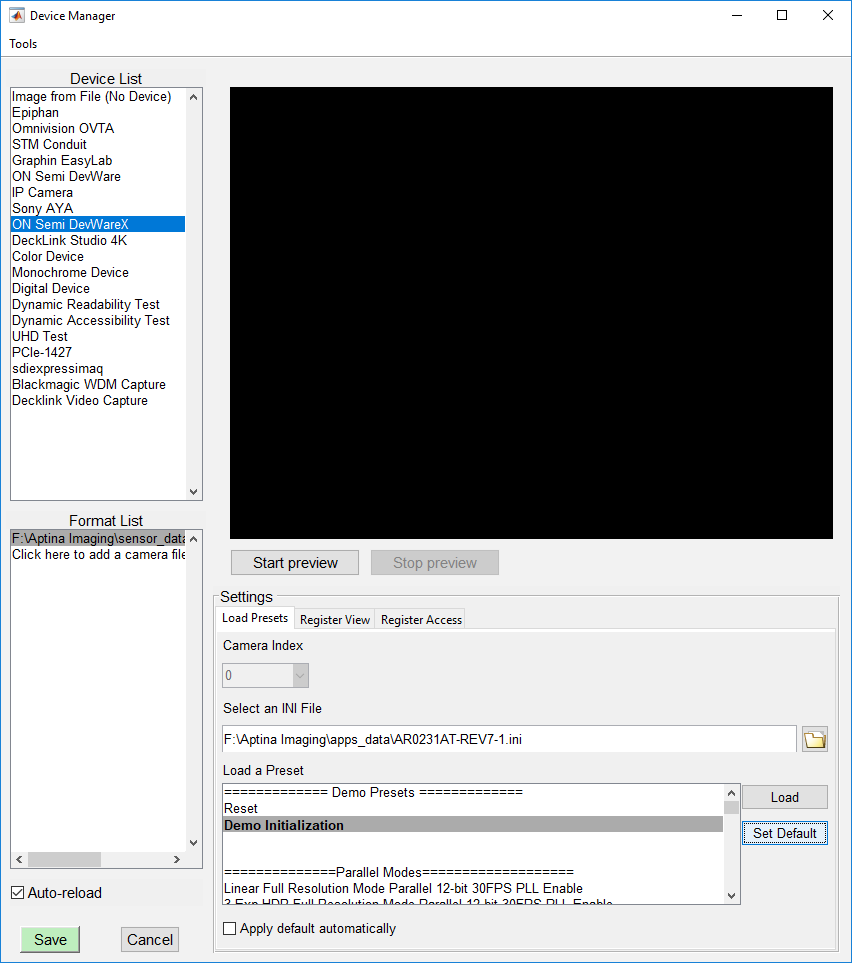The width and height of the screenshot is (852, 963).
Task: Toggle the Auto-reload checkbox
Action: [18, 892]
